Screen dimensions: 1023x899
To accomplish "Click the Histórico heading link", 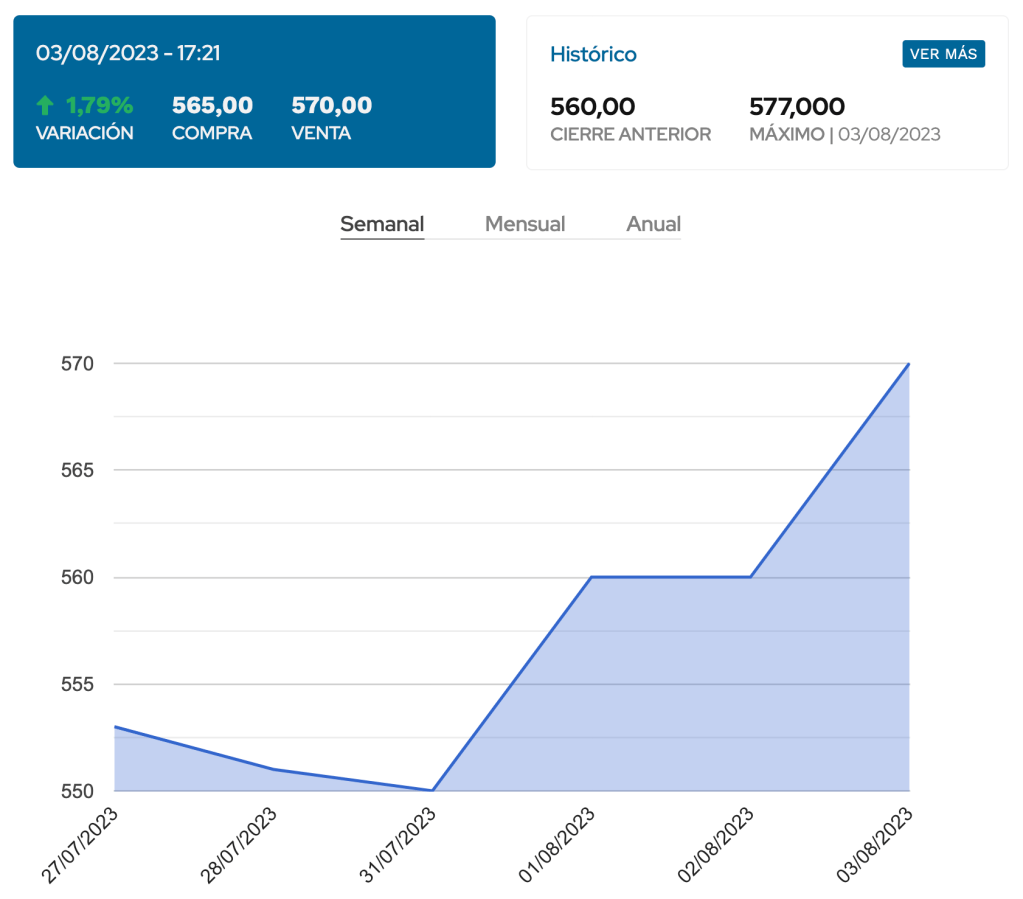I will point(593,54).
